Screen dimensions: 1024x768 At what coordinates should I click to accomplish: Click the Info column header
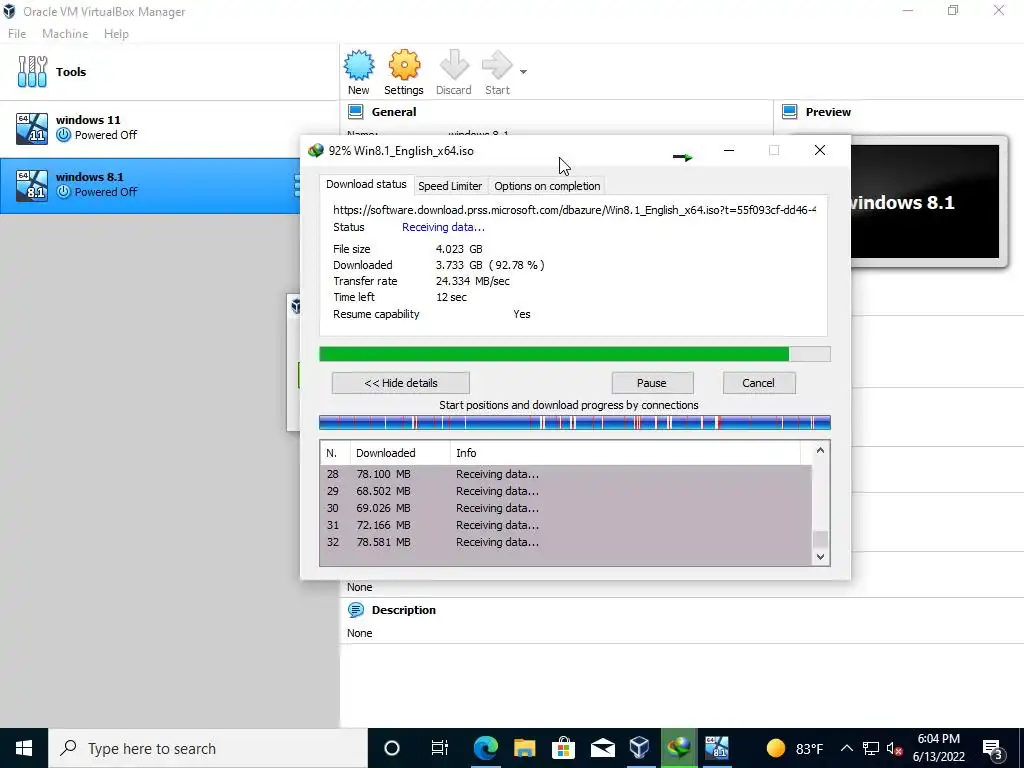pyautogui.click(x=625, y=453)
